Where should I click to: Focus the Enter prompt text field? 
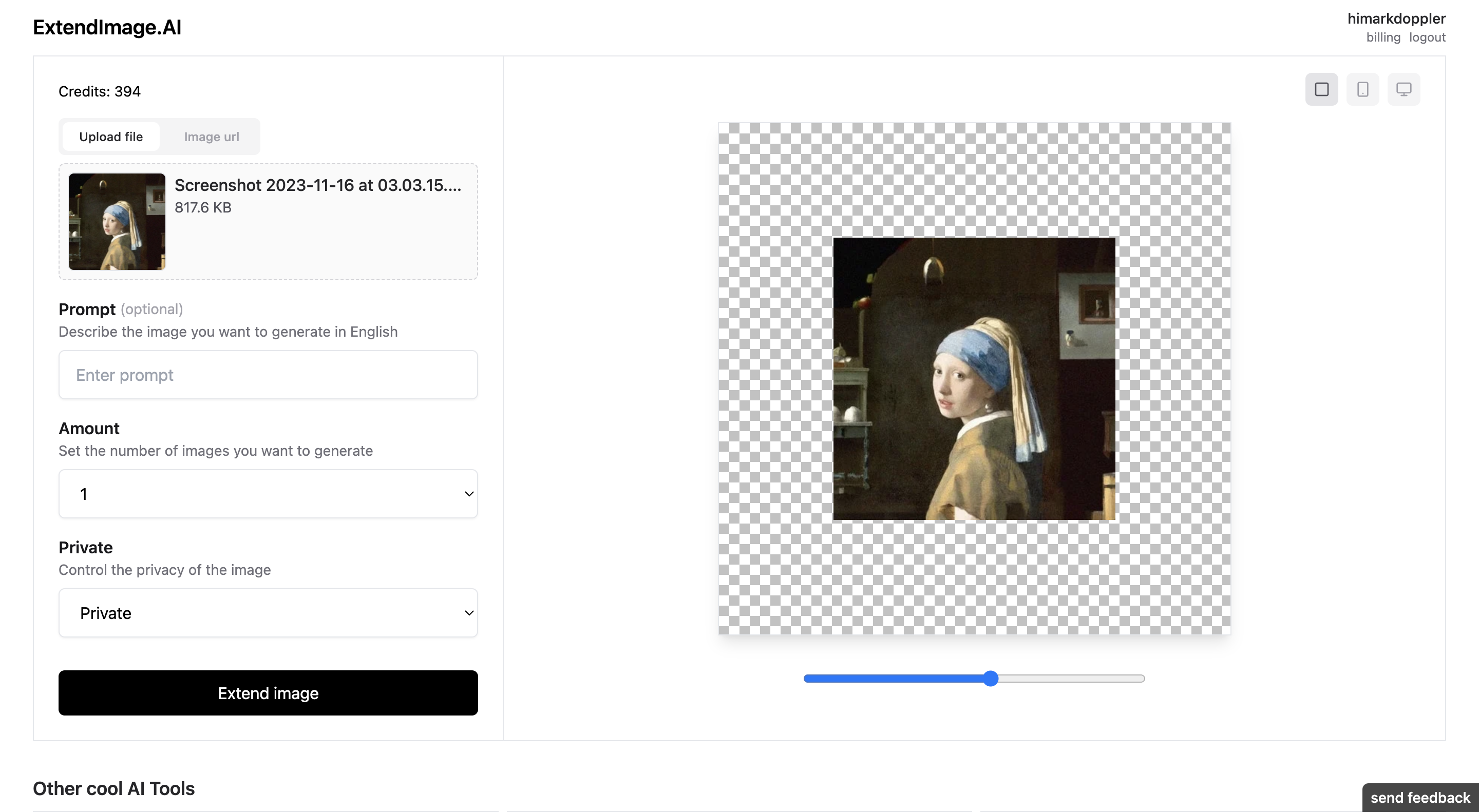pyautogui.click(x=268, y=375)
